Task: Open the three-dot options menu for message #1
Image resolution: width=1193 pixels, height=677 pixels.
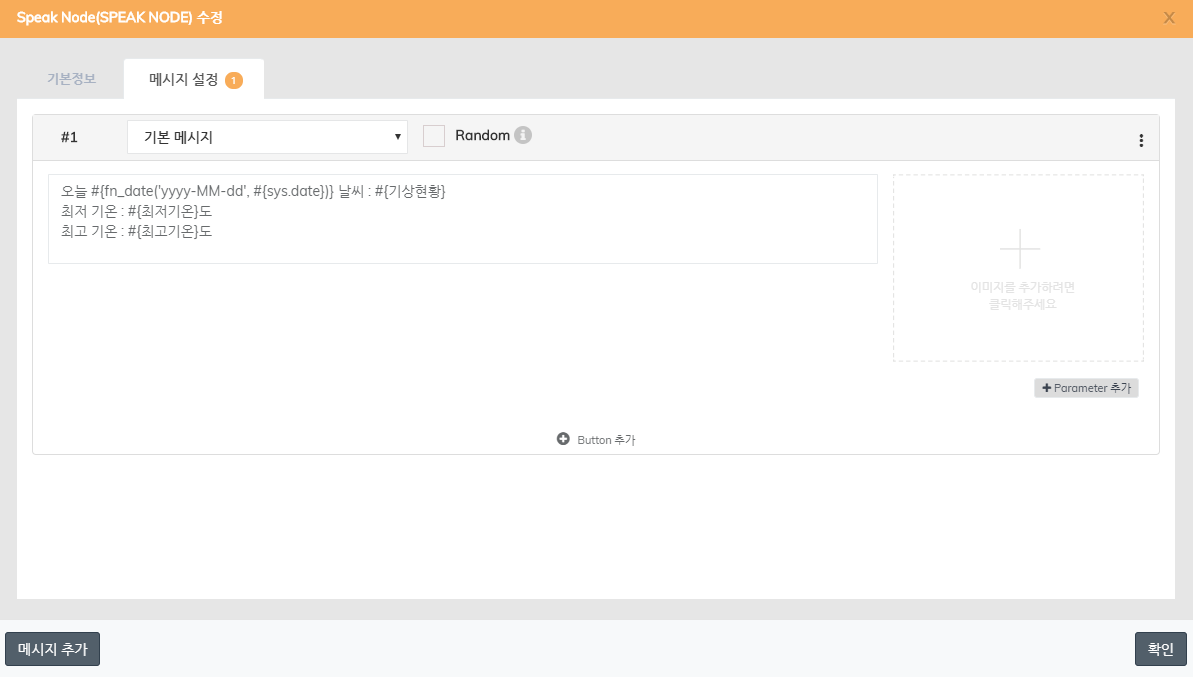Action: (x=1141, y=140)
